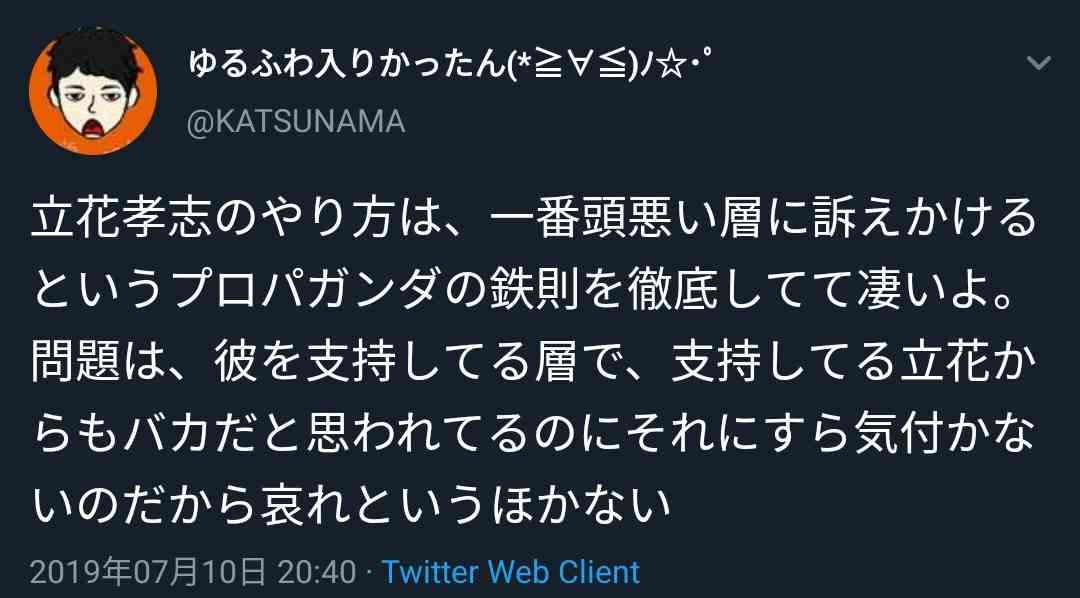This screenshot has width=1080, height=598.
Task: Open the Twitter Web Client source link
Action: tap(511, 573)
